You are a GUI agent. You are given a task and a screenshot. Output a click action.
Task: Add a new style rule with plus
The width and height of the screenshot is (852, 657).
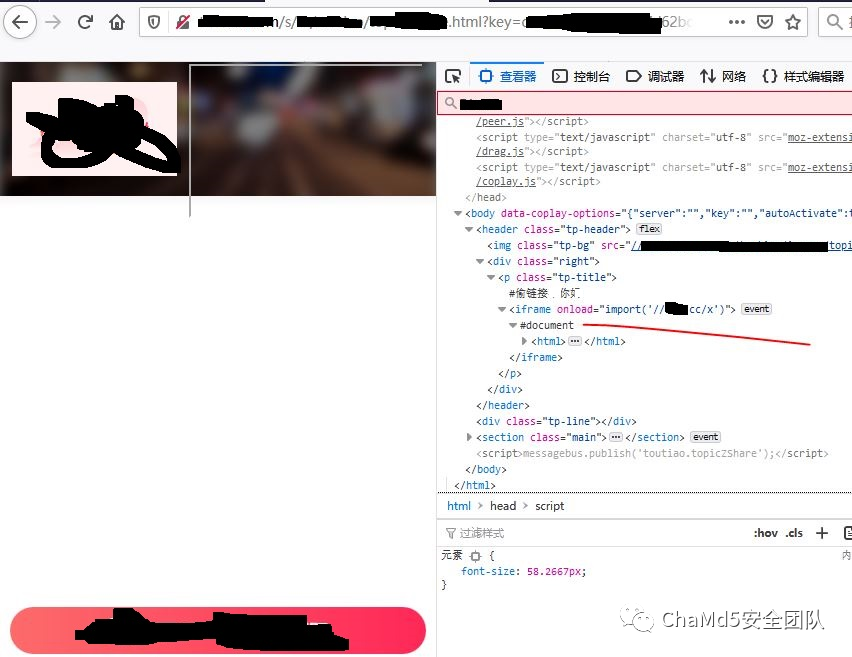[x=822, y=533]
